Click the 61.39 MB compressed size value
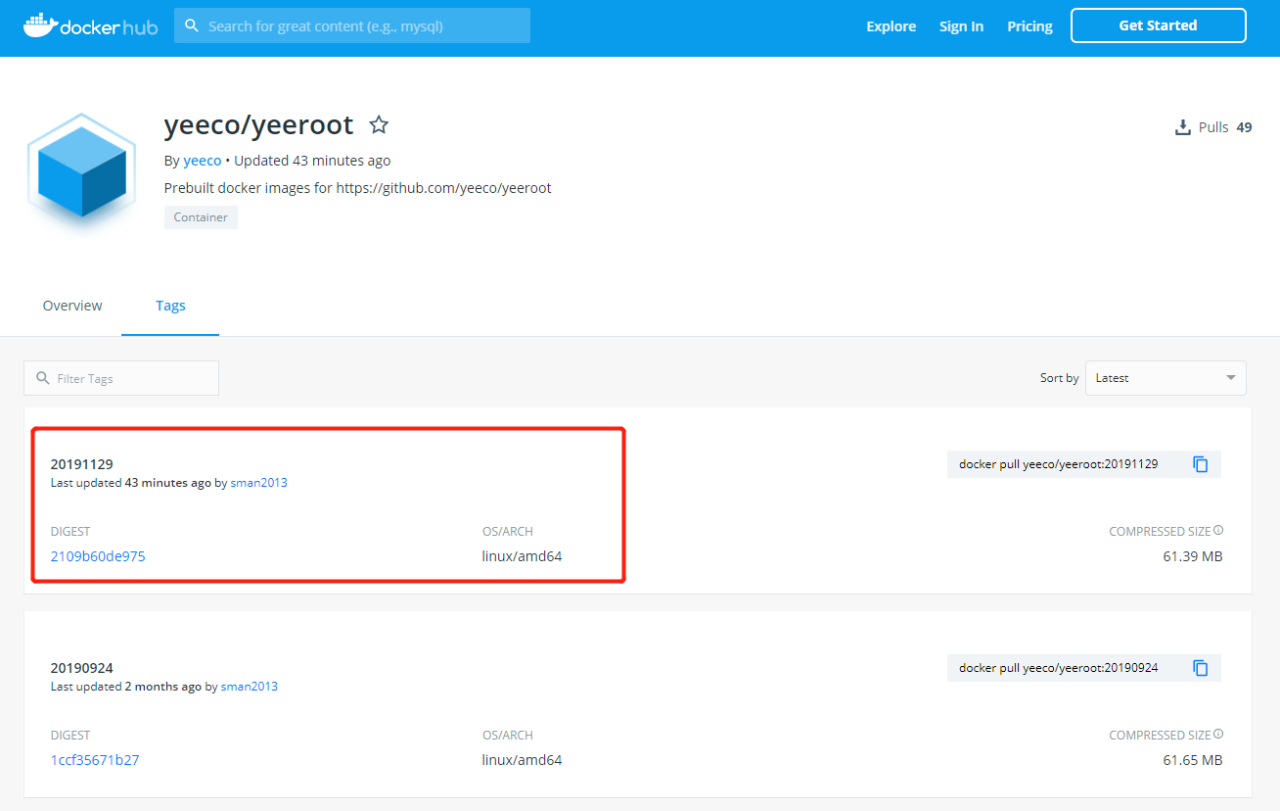This screenshot has height=811, width=1280. [x=1193, y=556]
